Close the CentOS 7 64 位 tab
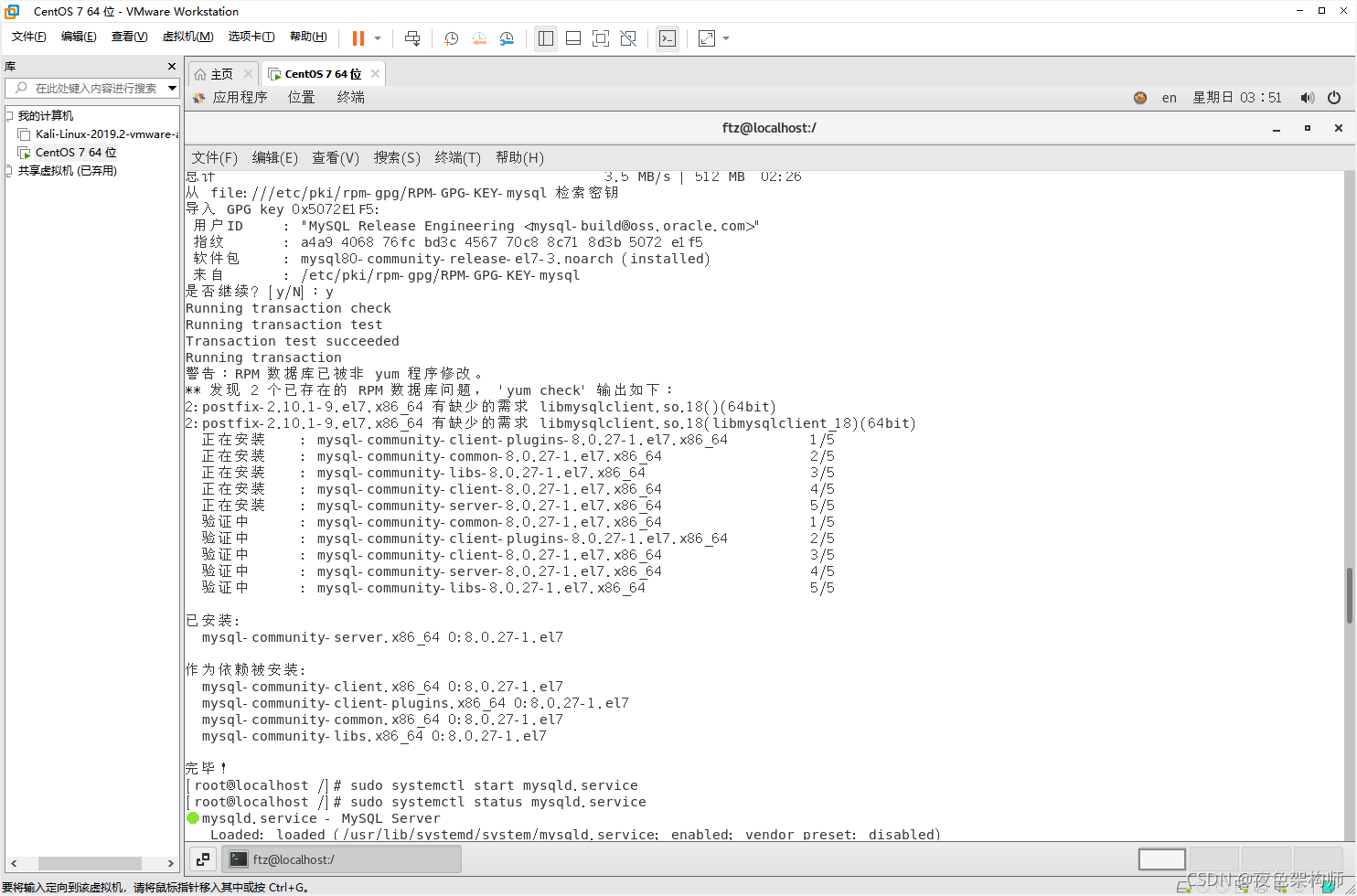The width and height of the screenshot is (1357, 896). tap(375, 74)
